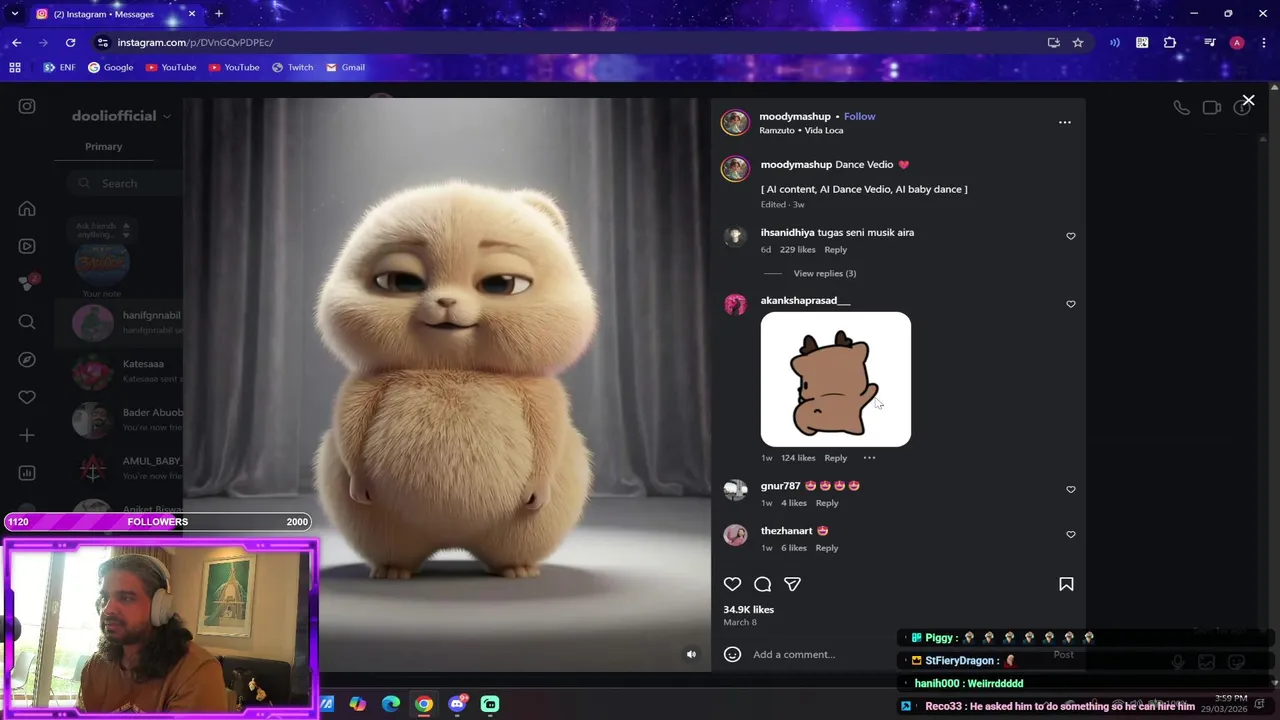The image size is (1280, 720).
Task: Unmute the video with the speaker icon
Action: point(691,654)
